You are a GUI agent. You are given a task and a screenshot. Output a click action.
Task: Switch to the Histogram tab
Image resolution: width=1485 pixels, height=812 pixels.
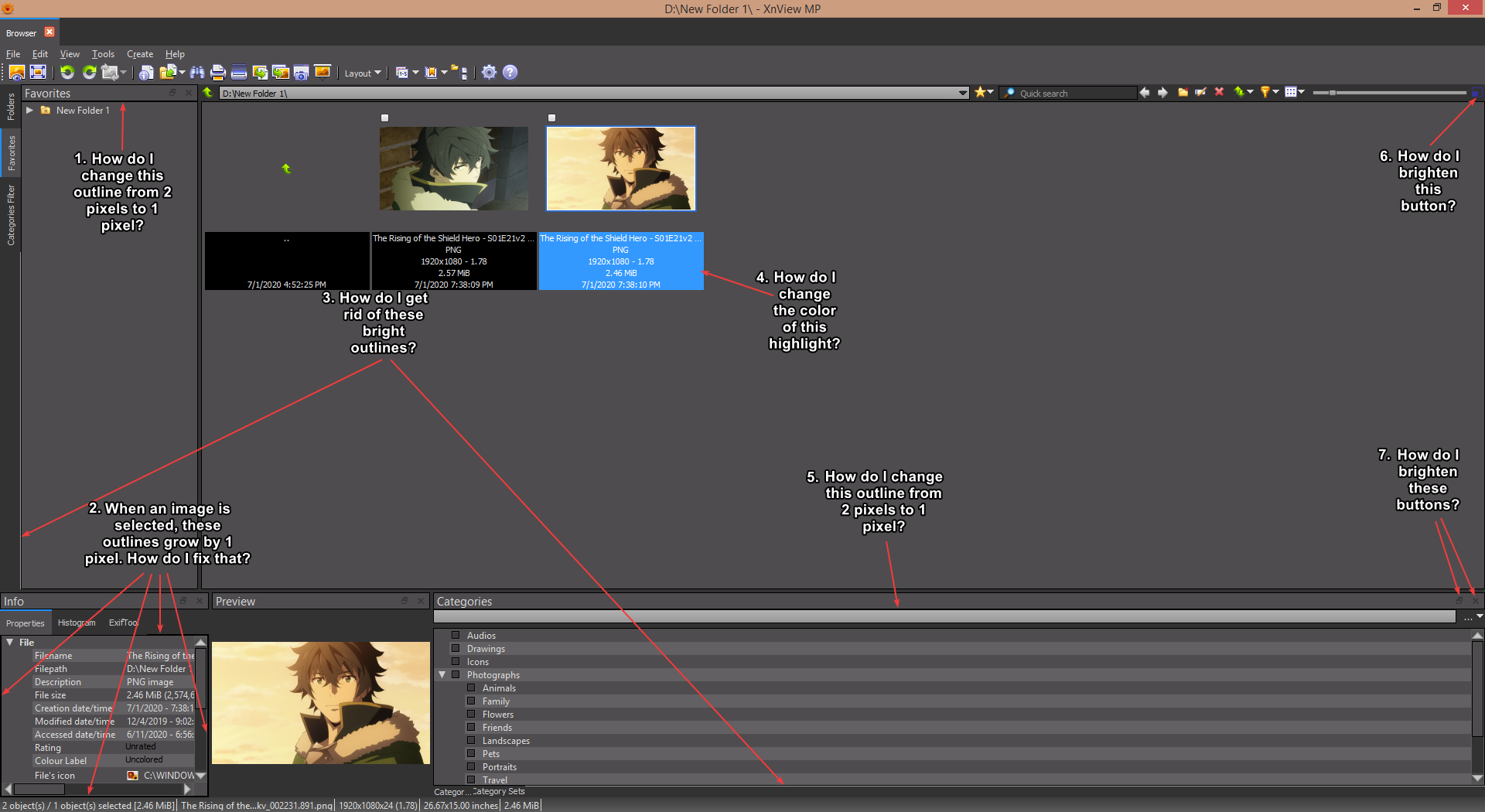point(77,623)
